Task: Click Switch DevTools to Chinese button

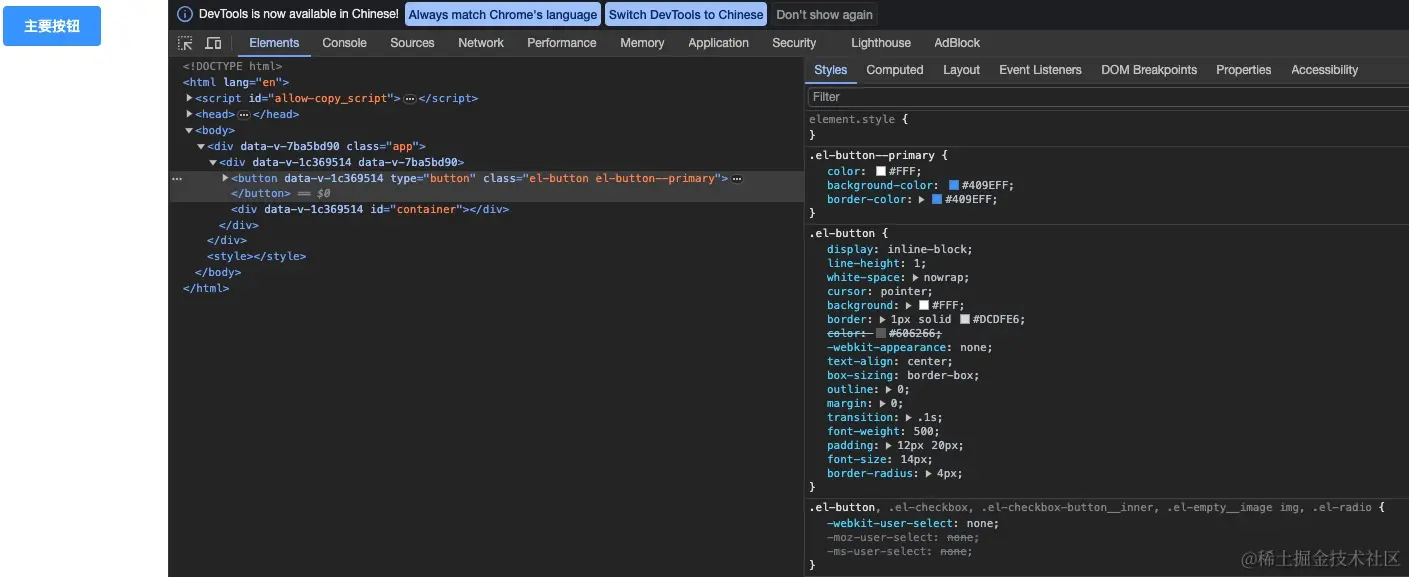Action: 685,14
